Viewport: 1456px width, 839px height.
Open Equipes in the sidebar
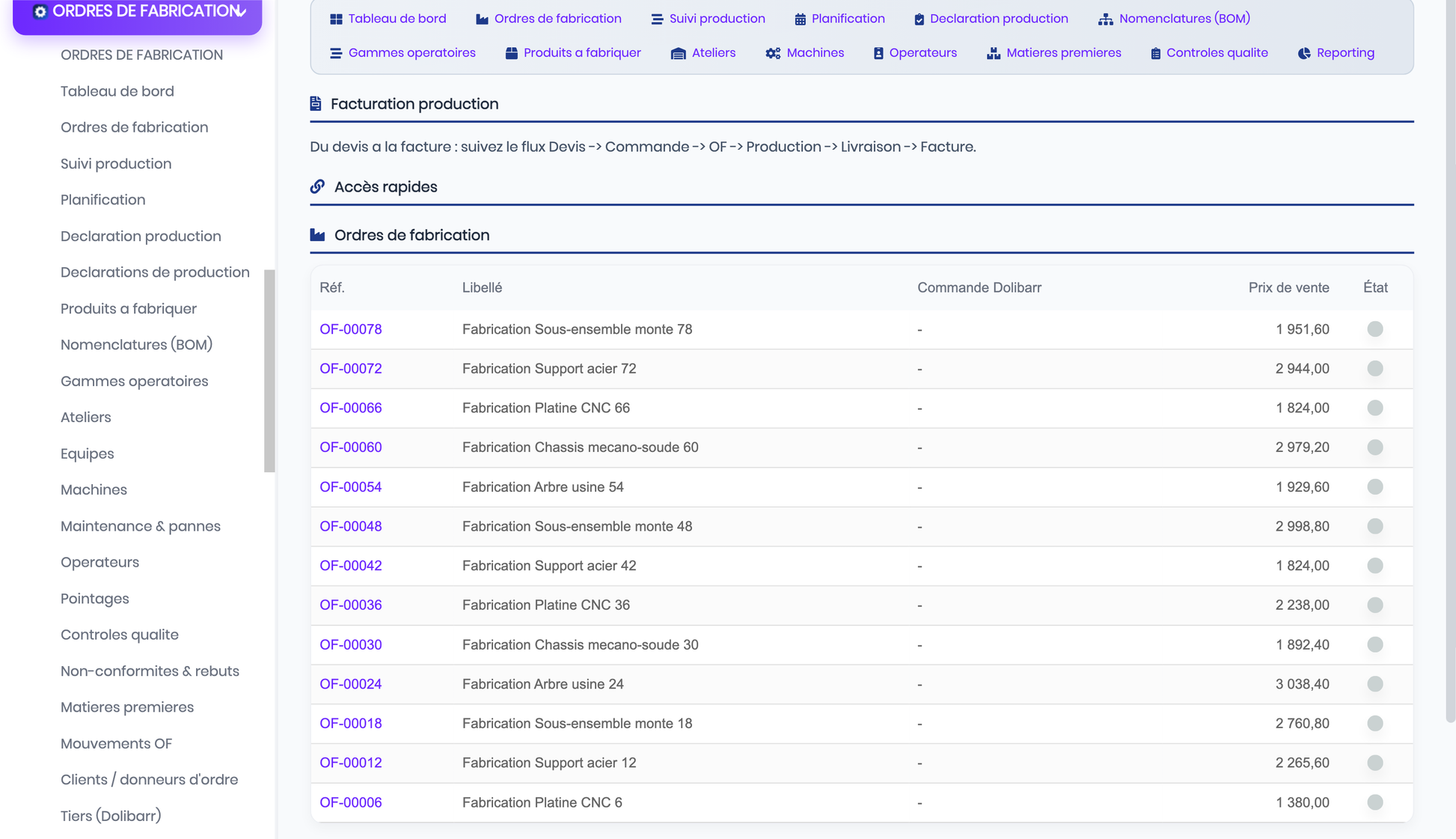(x=87, y=454)
